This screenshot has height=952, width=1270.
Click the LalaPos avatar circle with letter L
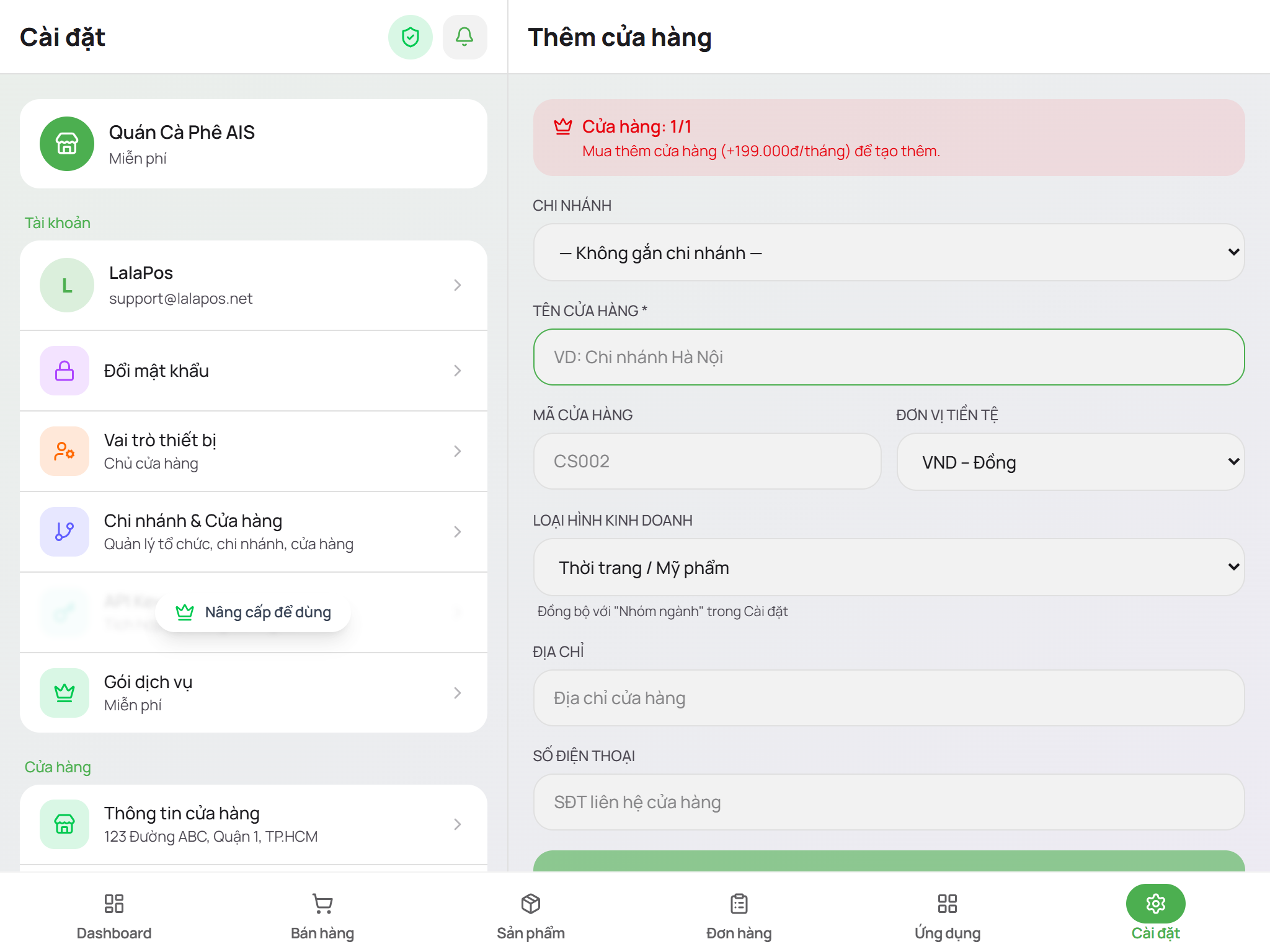coord(67,285)
